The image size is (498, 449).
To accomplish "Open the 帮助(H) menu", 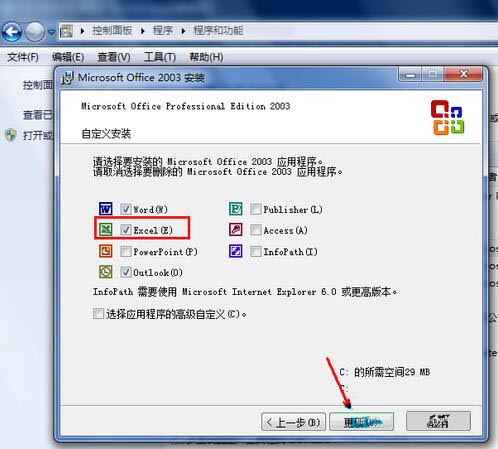I will coord(206,57).
